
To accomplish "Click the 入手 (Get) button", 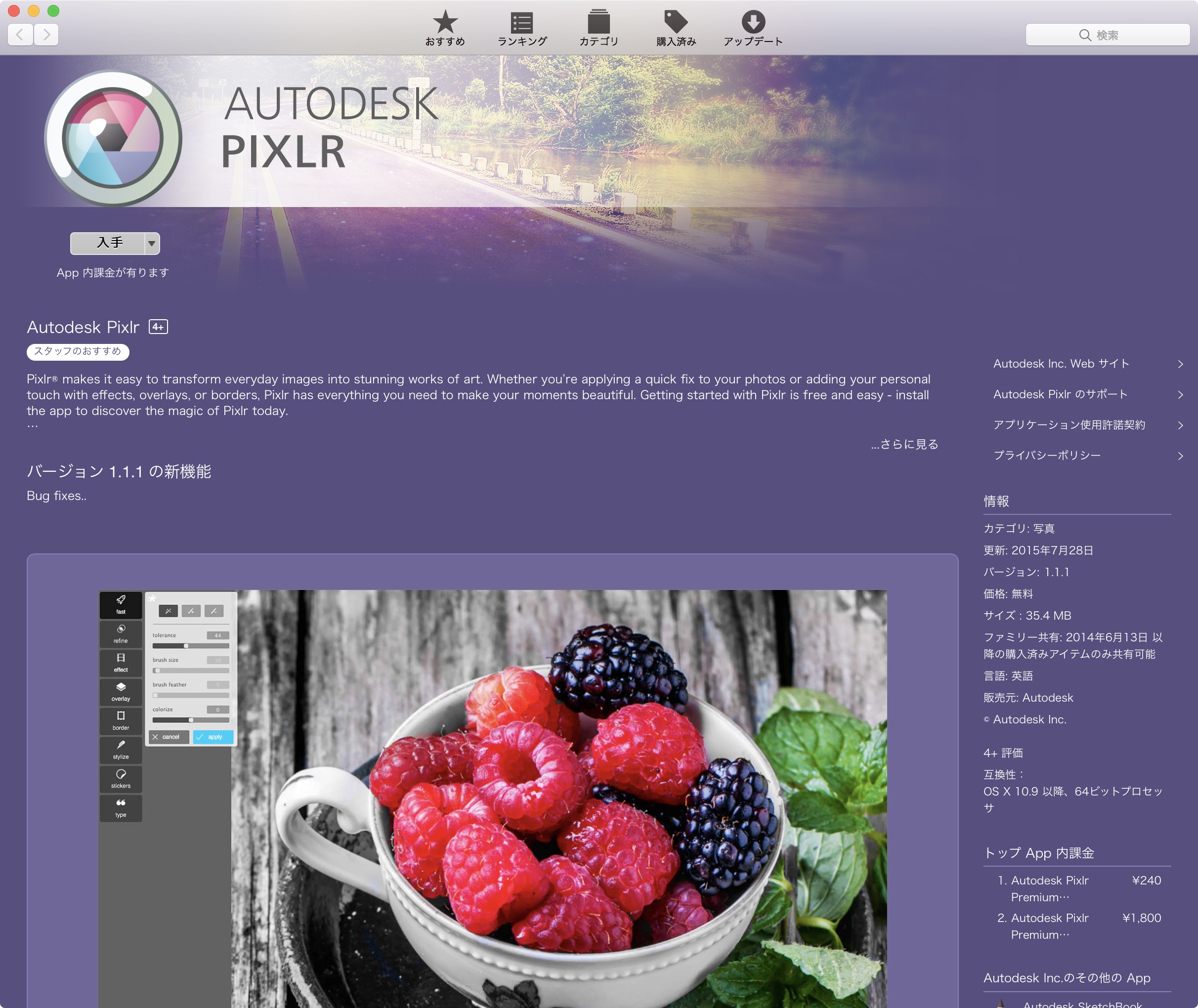I will (107, 244).
